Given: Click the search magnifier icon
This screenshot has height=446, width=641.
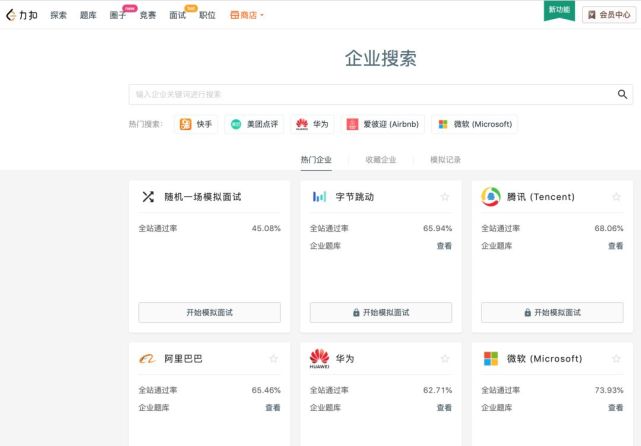Looking at the screenshot, I should point(622,94).
